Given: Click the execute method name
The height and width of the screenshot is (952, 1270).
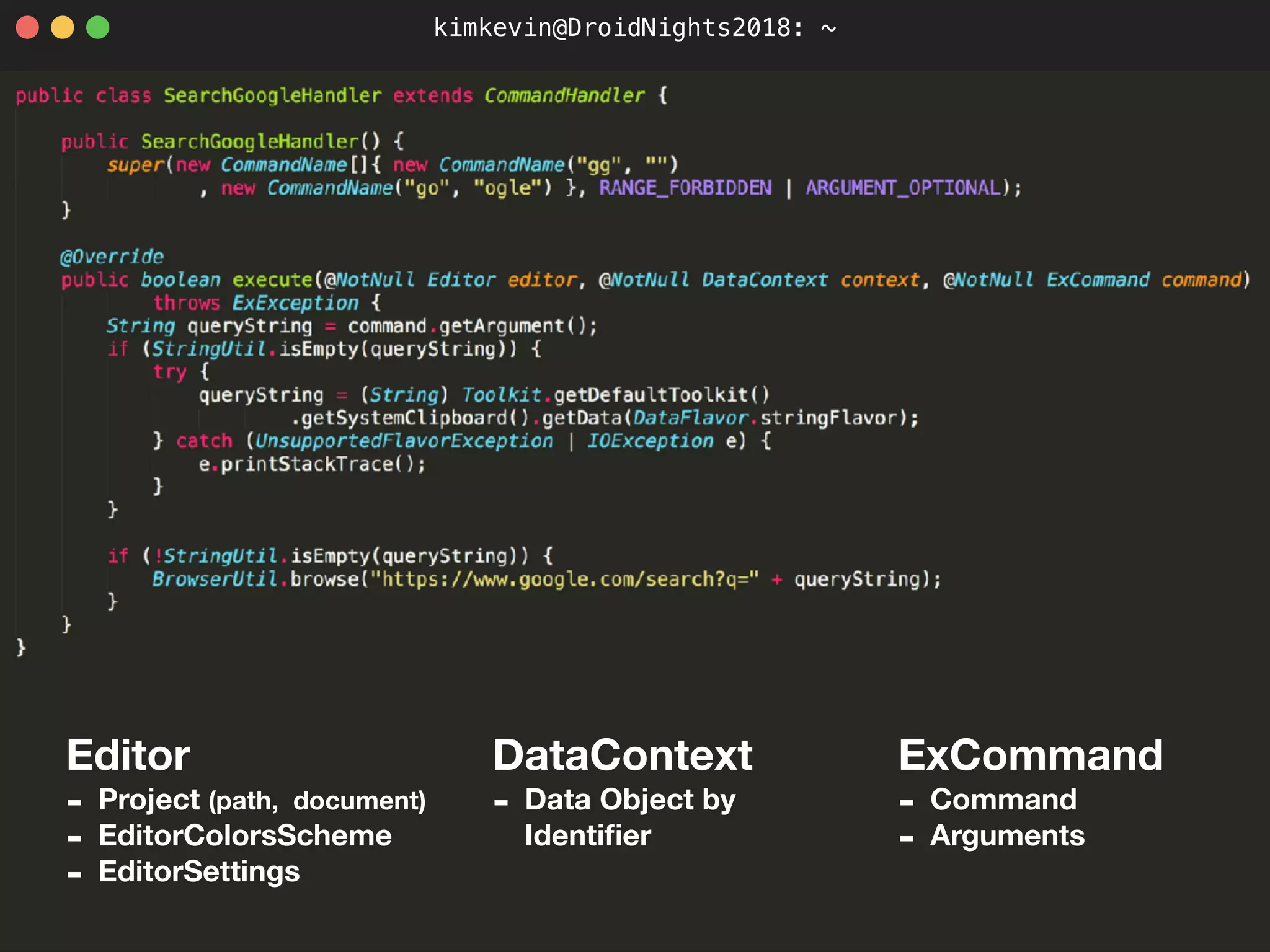Looking at the screenshot, I should [272, 280].
